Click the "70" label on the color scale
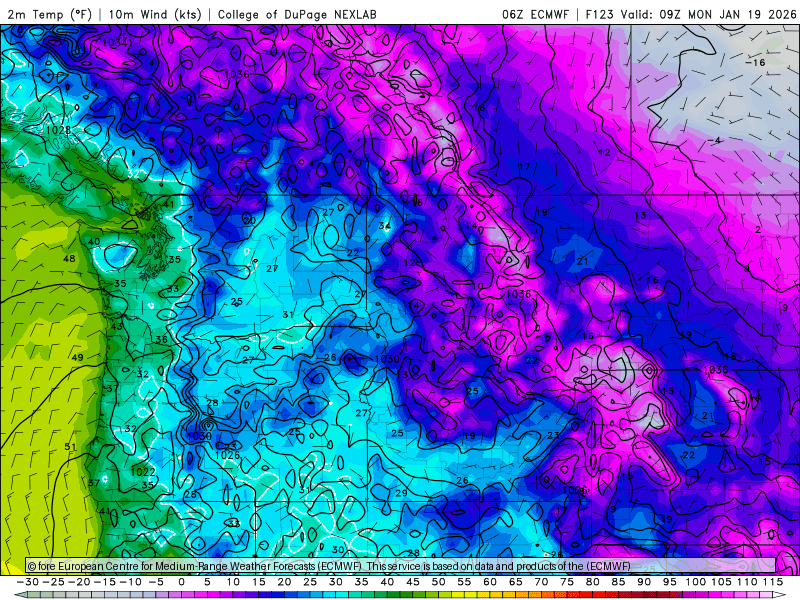The image size is (800, 600). (541, 582)
